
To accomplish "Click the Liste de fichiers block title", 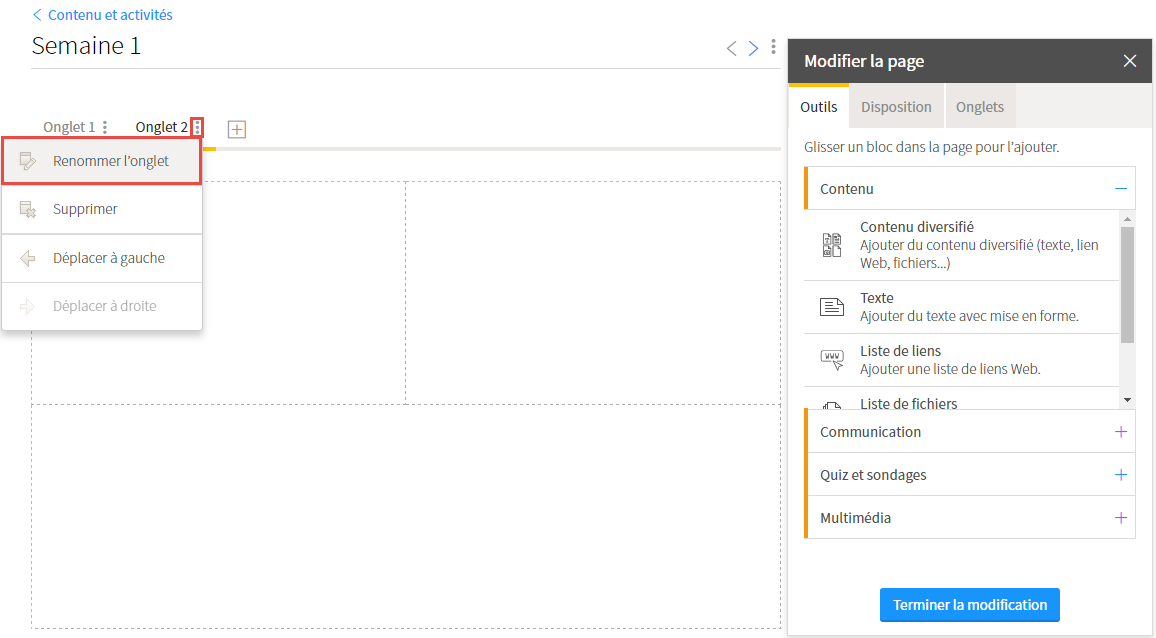I will [x=908, y=403].
